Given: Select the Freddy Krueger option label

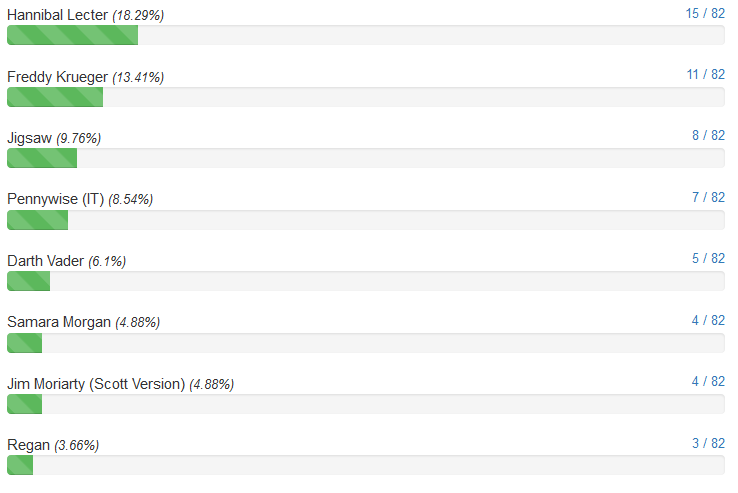Looking at the screenshot, I should 57,77.
